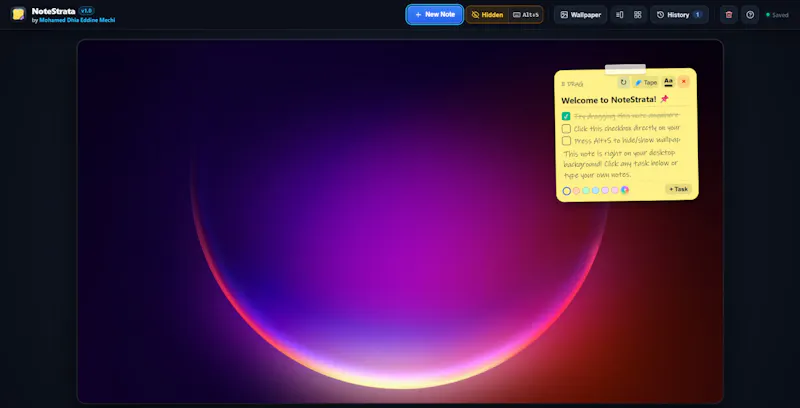Click the grid arrange icon
This screenshot has width=800, height=408.
(x=638, y=15)
